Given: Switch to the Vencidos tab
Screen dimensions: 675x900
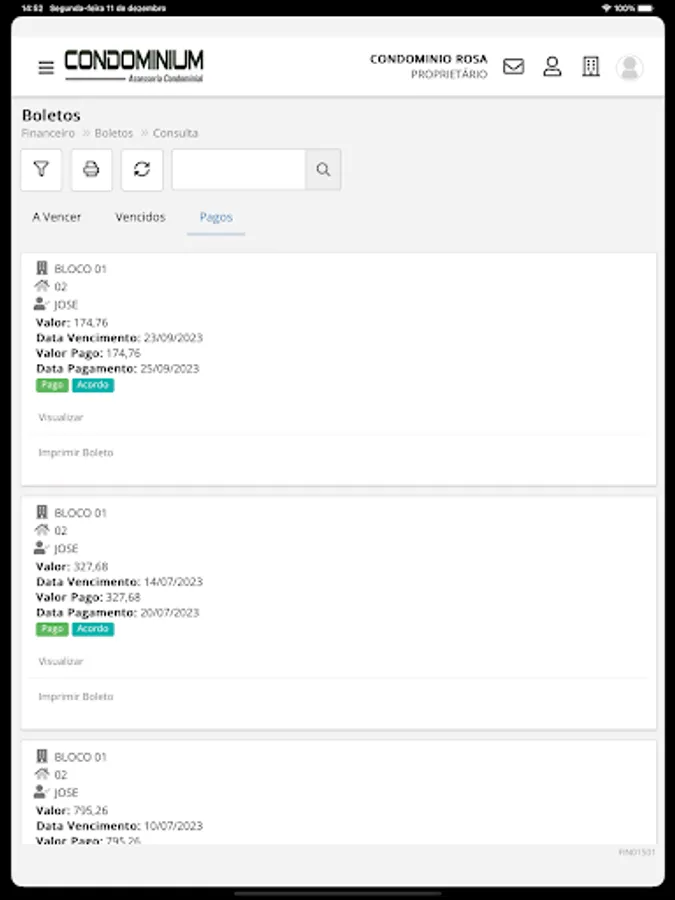Looking at the screenshot, I should 139,217.
